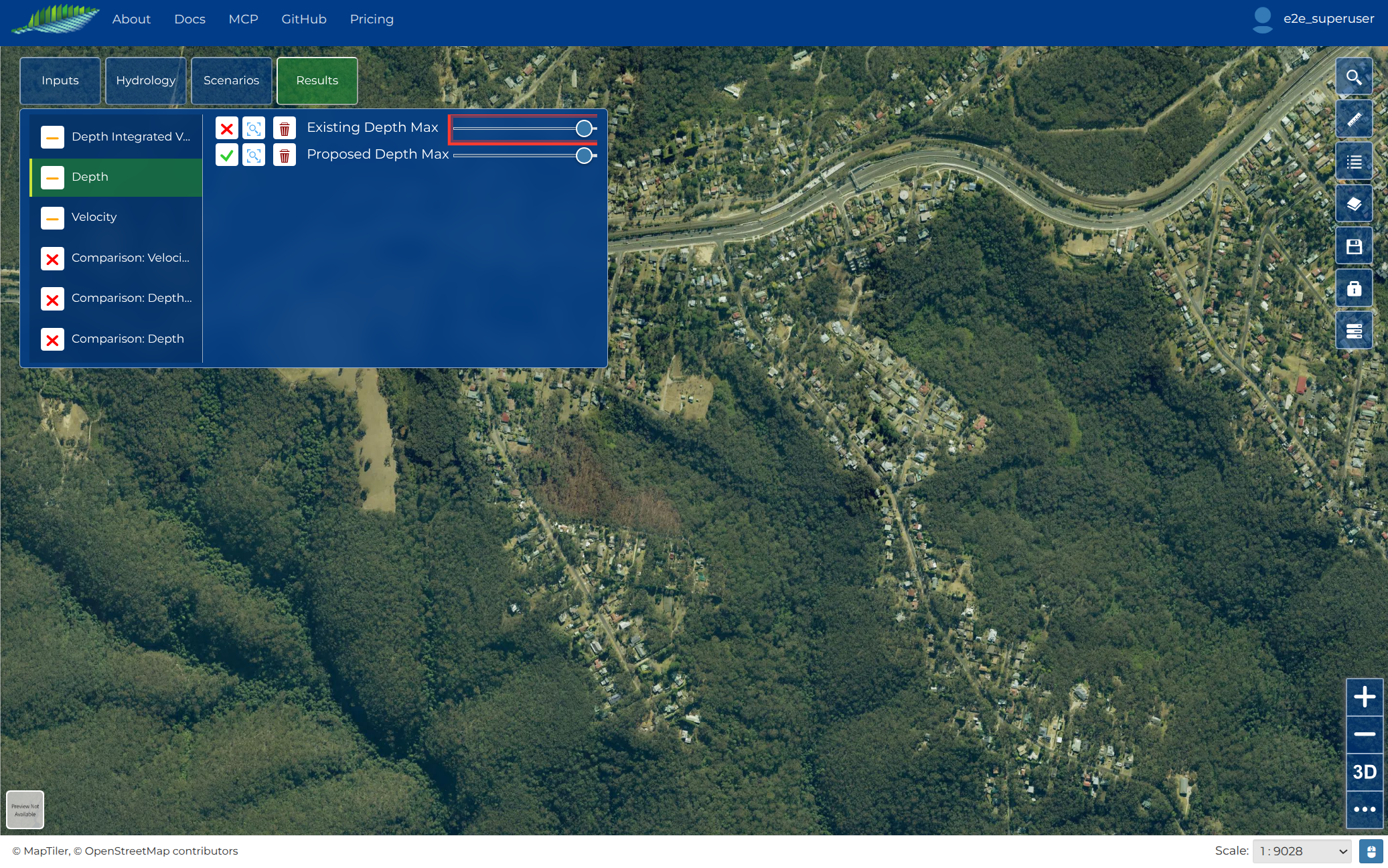Toggle Comparison: Depth... visibility box
1388x868 pixels.
[52, 299]
